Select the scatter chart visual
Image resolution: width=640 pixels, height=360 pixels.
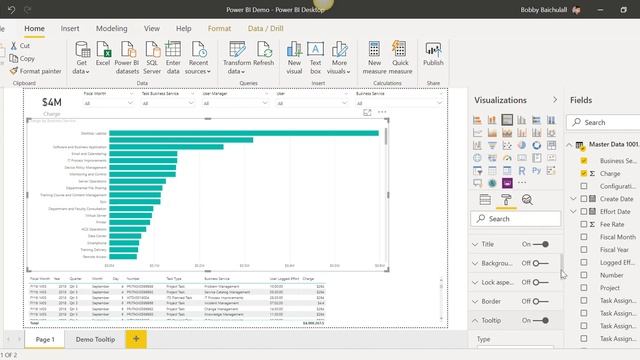tap(507, 145)
